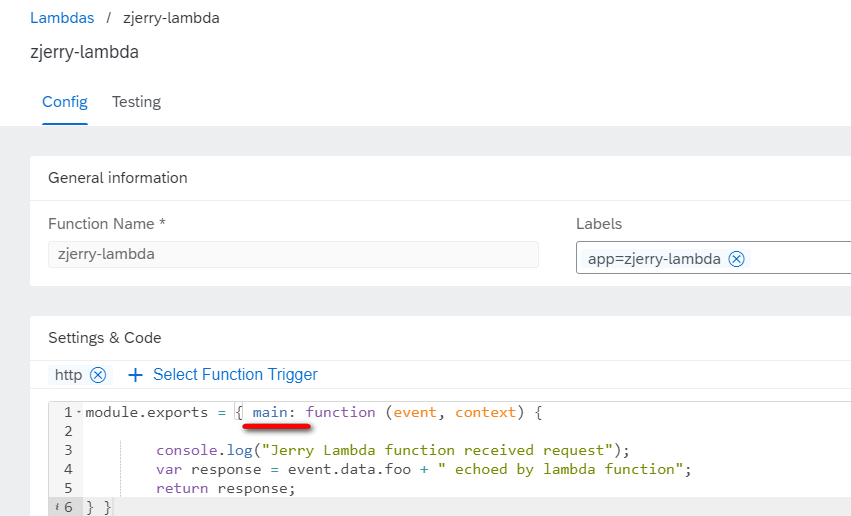Switch to the Testing tab
Screen dimensions: 851x516
point(136,102)
